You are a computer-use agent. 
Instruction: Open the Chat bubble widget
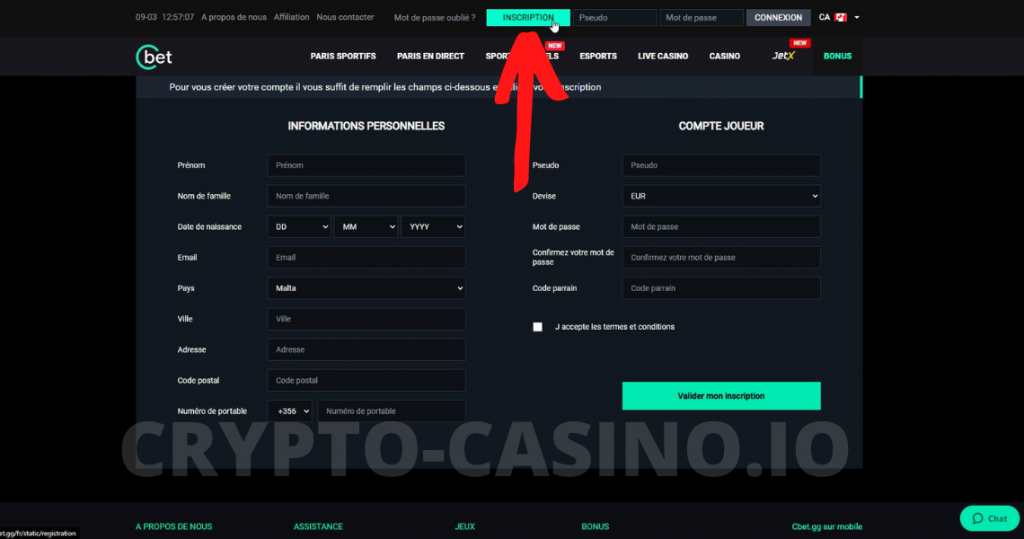[x=989, y=518]
